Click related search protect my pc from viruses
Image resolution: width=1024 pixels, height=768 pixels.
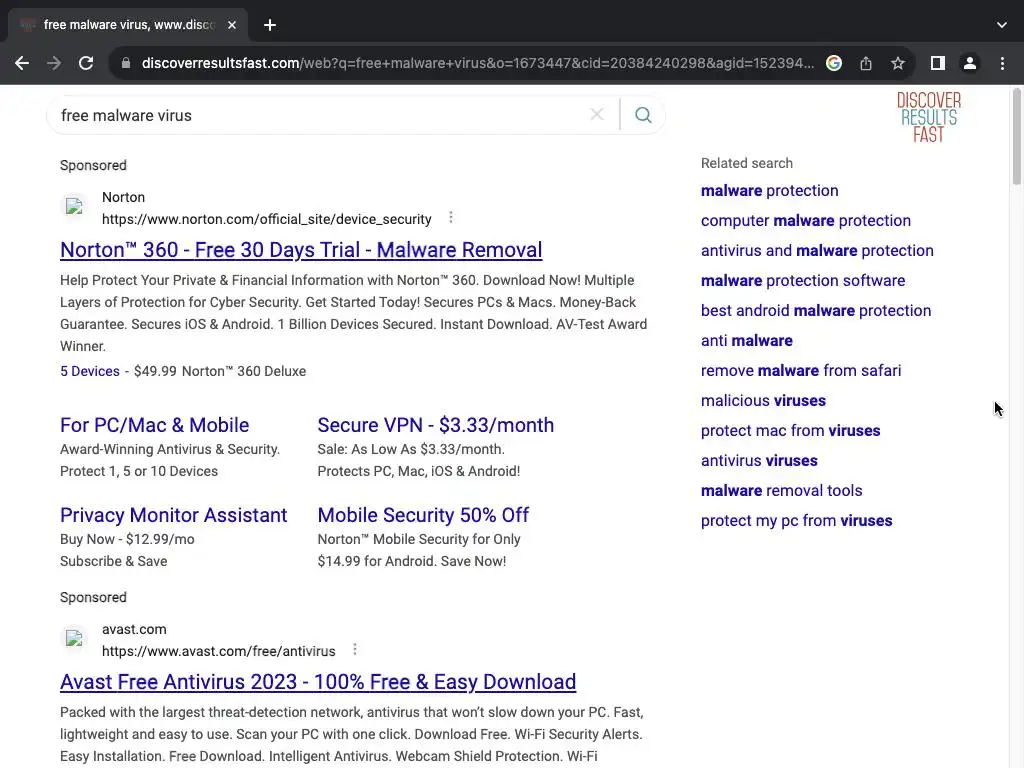(x=796, y=521)
